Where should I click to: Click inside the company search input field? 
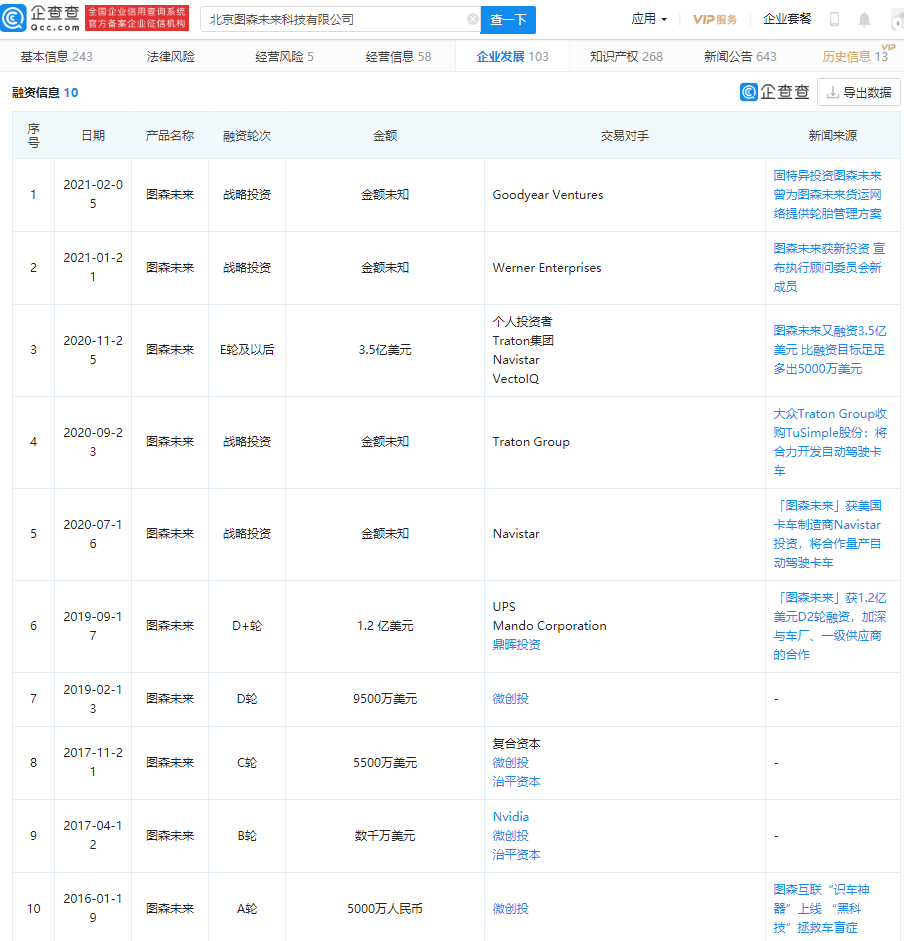pos(330,20)
